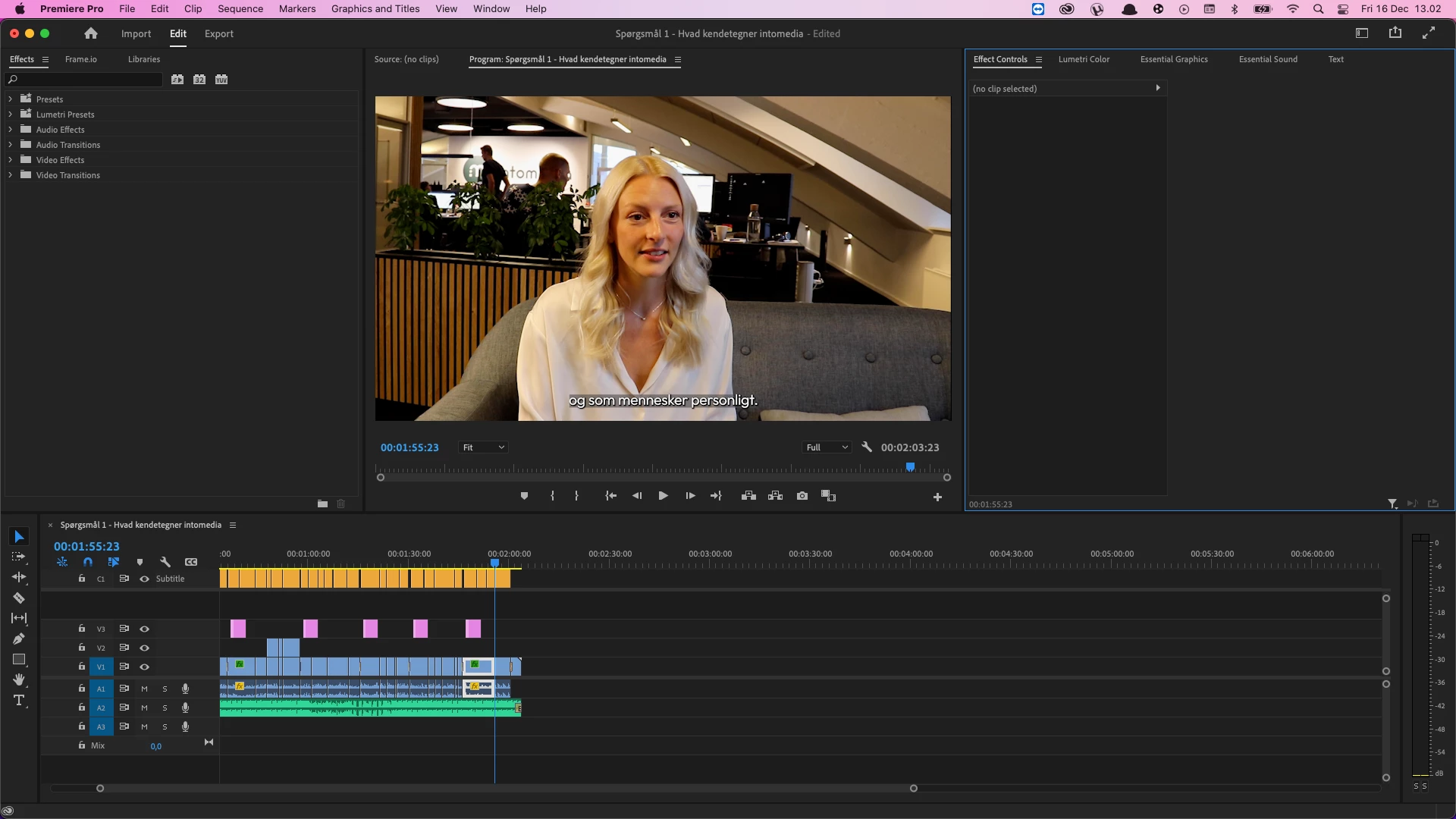This screenshot has width=1456, height=819.
Task: Open timeline display settings wrench
Action: point(165,562)
